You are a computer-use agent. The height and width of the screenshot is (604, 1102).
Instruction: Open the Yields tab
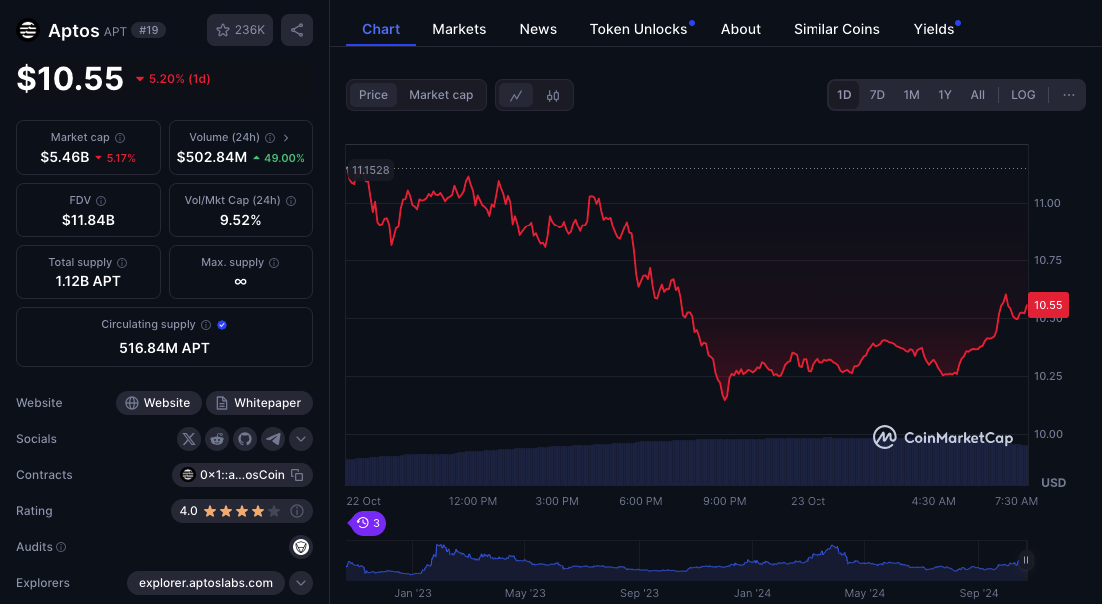936,30
